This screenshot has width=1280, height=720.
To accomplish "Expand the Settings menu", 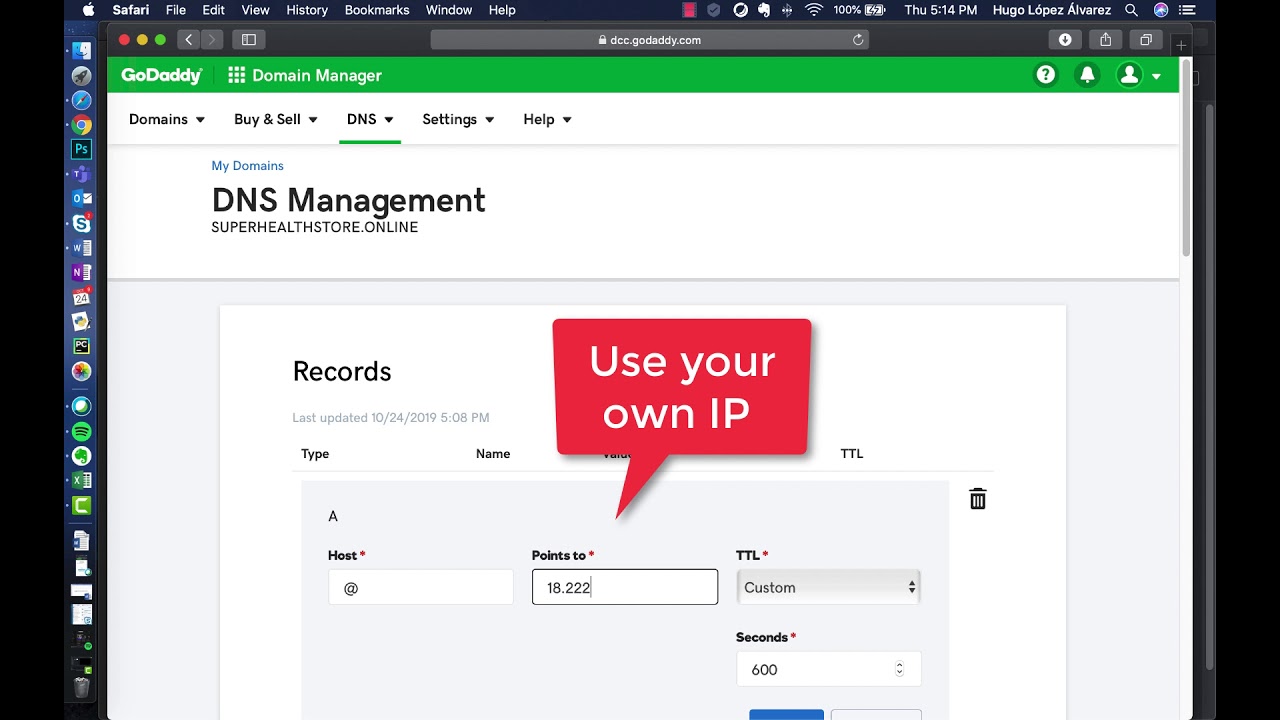I will point(459,119).
